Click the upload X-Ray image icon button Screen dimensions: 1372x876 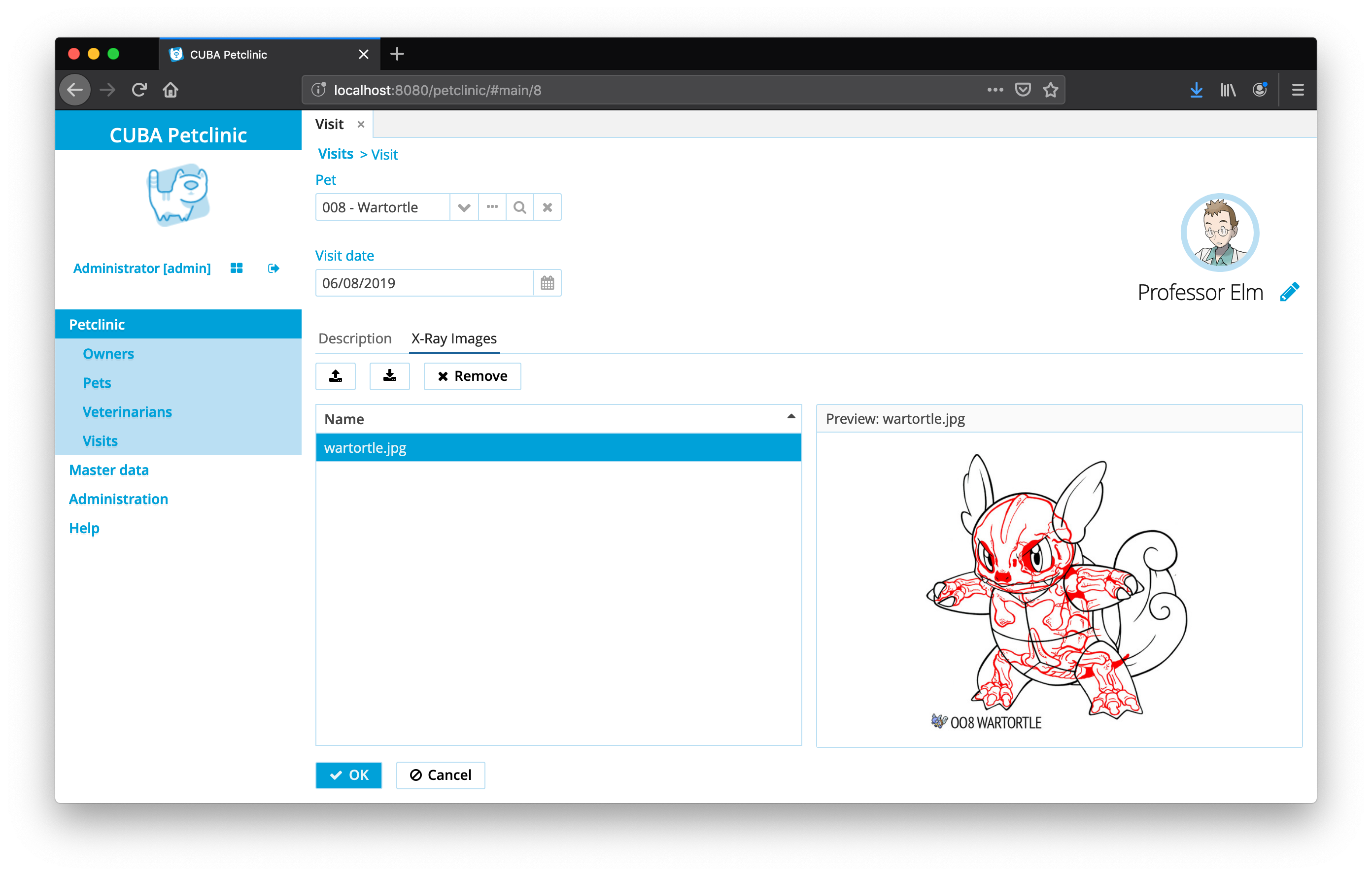336,376
